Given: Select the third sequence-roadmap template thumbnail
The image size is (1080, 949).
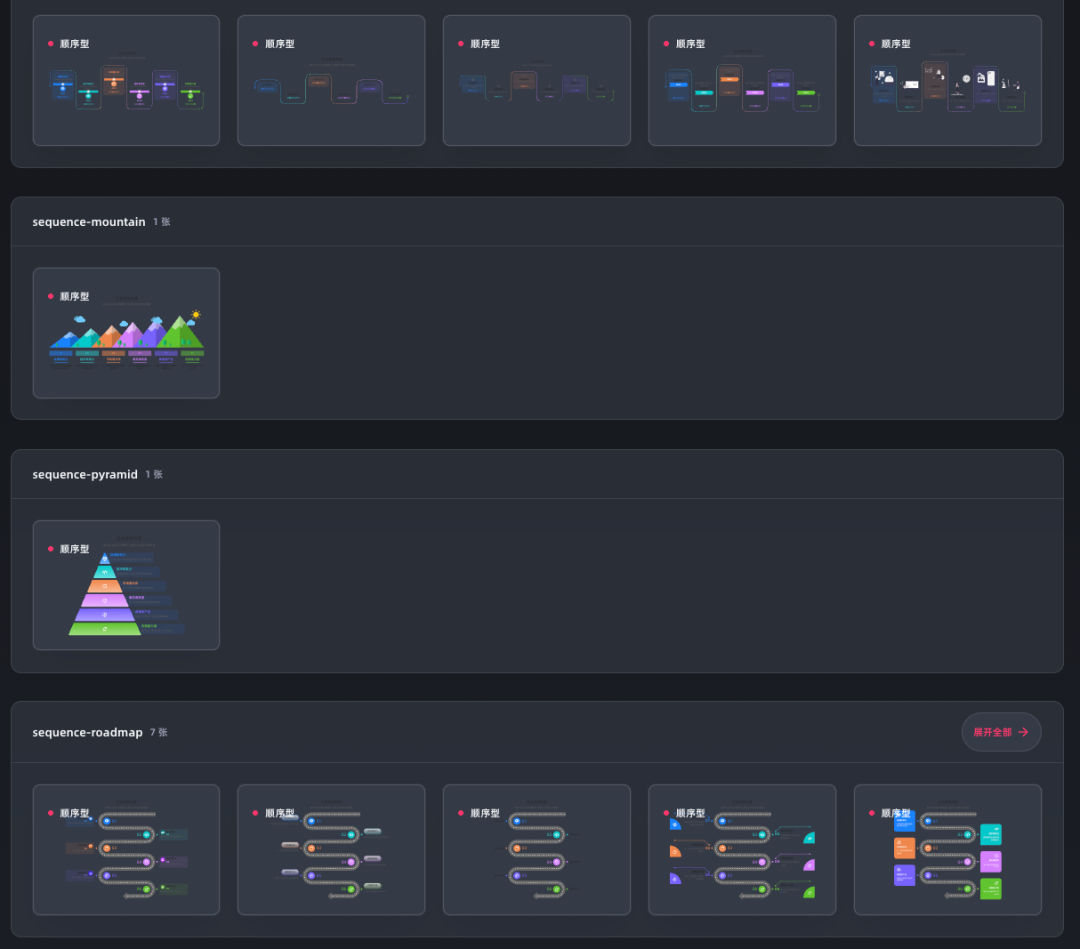Looking at the screenshot, I should pos(536,849).
